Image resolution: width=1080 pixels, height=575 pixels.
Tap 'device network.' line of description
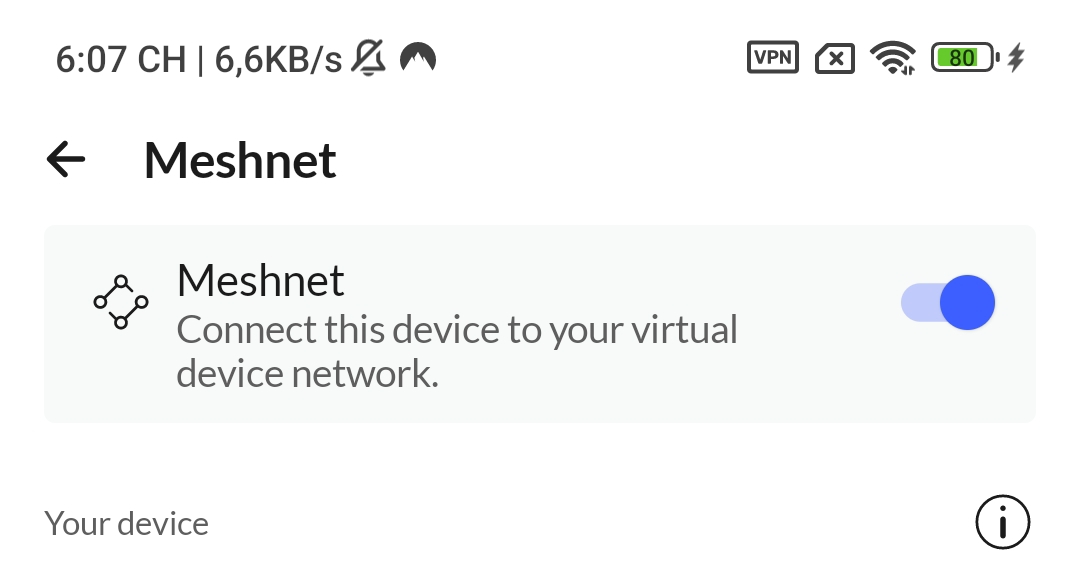click(307, 374)
